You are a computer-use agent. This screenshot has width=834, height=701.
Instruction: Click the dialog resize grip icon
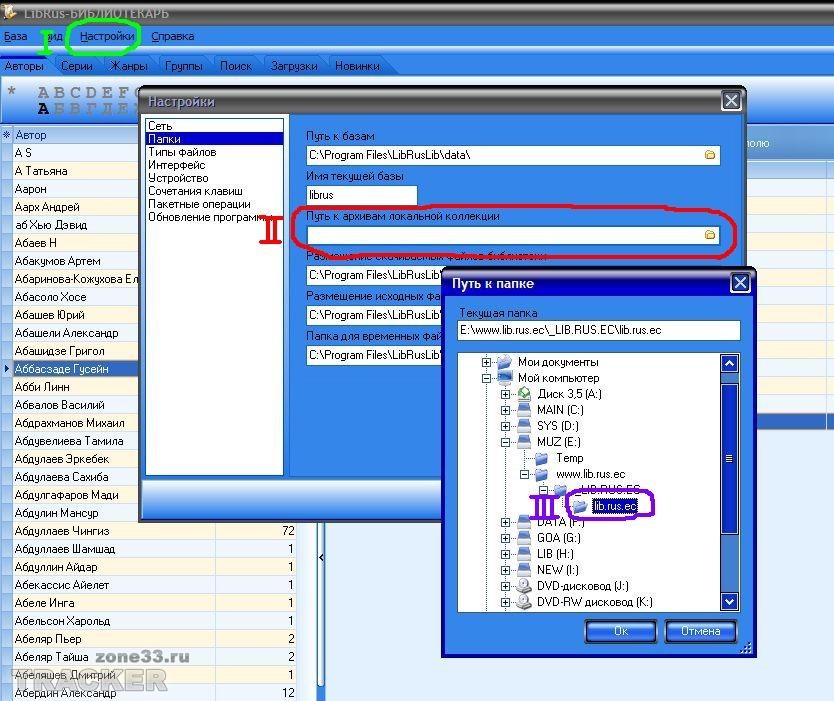pos(745,647)
